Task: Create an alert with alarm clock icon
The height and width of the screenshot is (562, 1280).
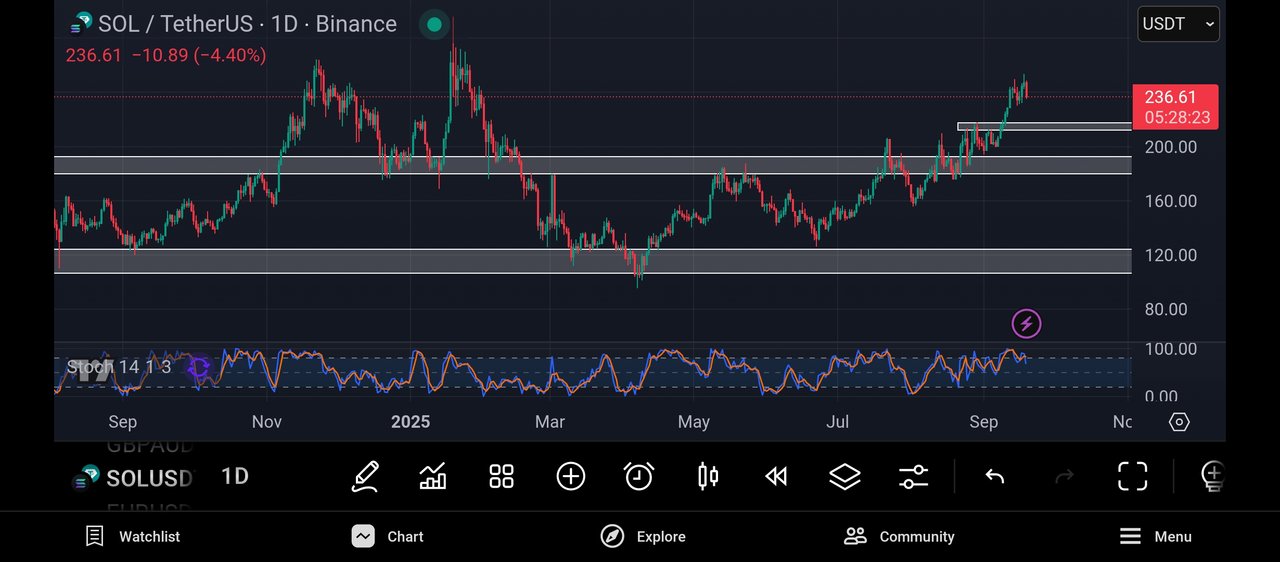Action: click(639, 476)
